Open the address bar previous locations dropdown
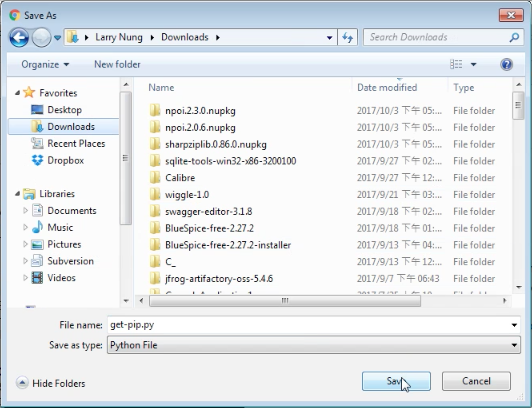The width and height of the screenshot is (532, 408). (329, 37)
